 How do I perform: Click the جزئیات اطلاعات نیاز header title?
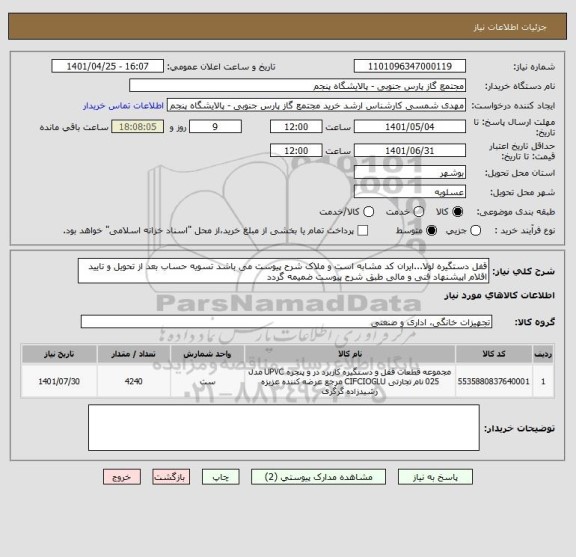point(510,28)
